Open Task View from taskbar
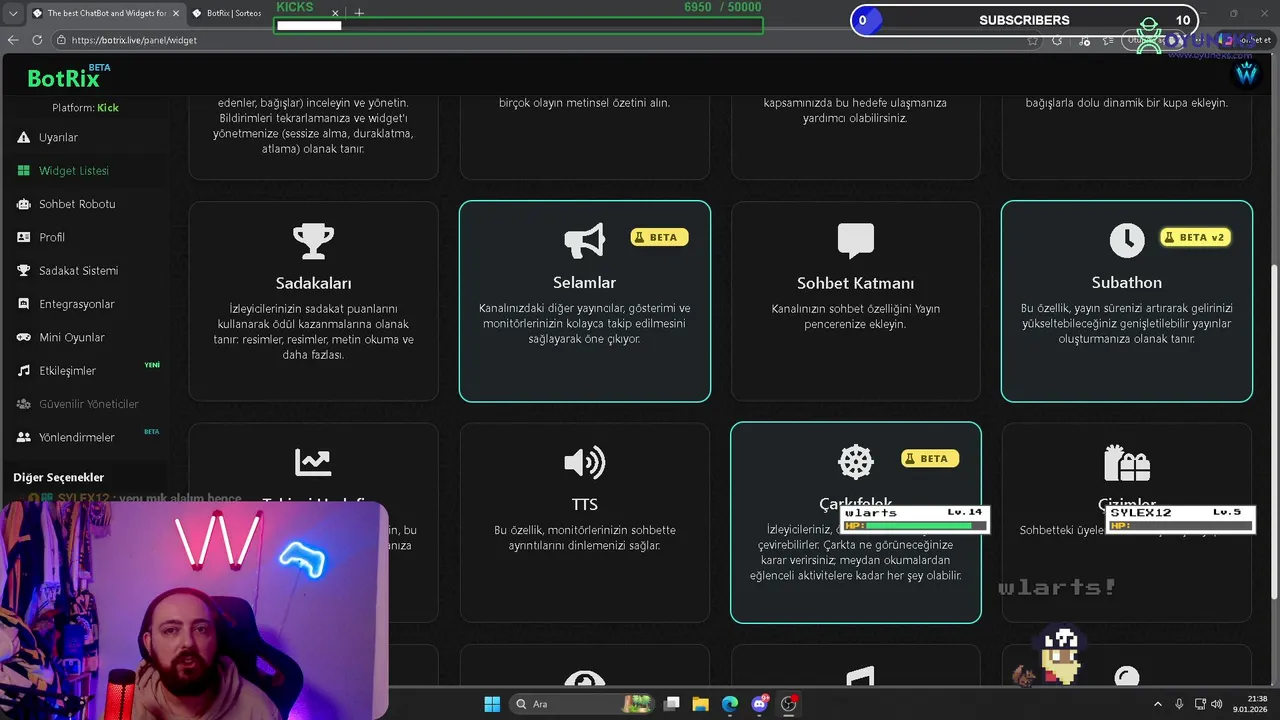This screenshot has height=720, width=1280. coord(672,704)
